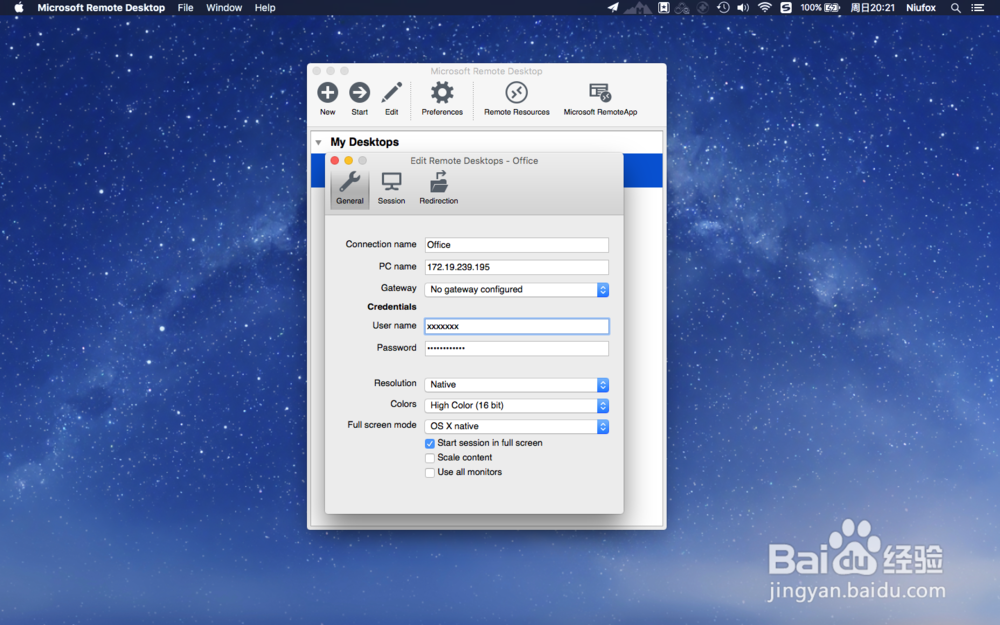Viewport: 1000px width, 625px height.
Task: Open Spotlight search magnifier
Action: tap(955, 8)
